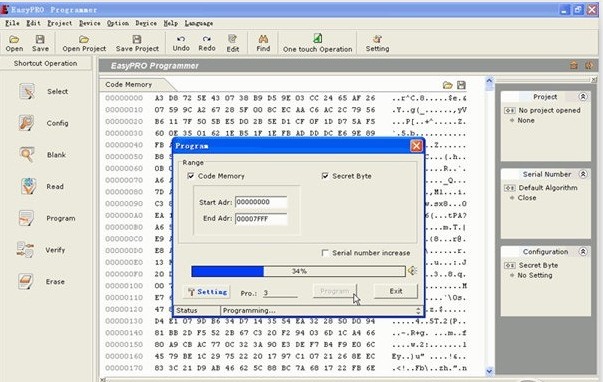Collapse the Project panel
Viewport: 603px width, 382px height.
[583, 97]
